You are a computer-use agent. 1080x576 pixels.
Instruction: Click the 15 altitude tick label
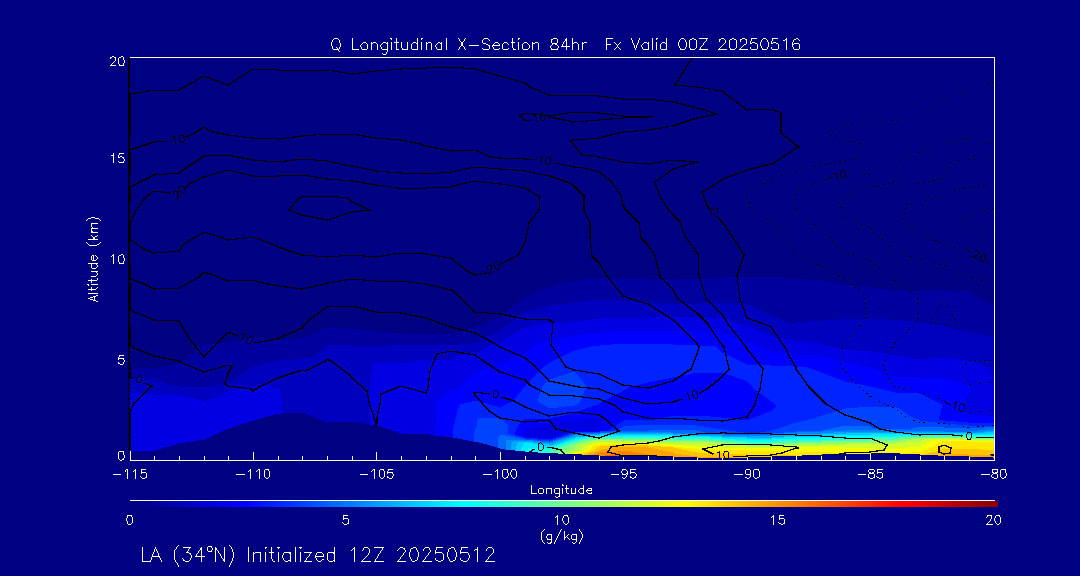pos(118,158)
